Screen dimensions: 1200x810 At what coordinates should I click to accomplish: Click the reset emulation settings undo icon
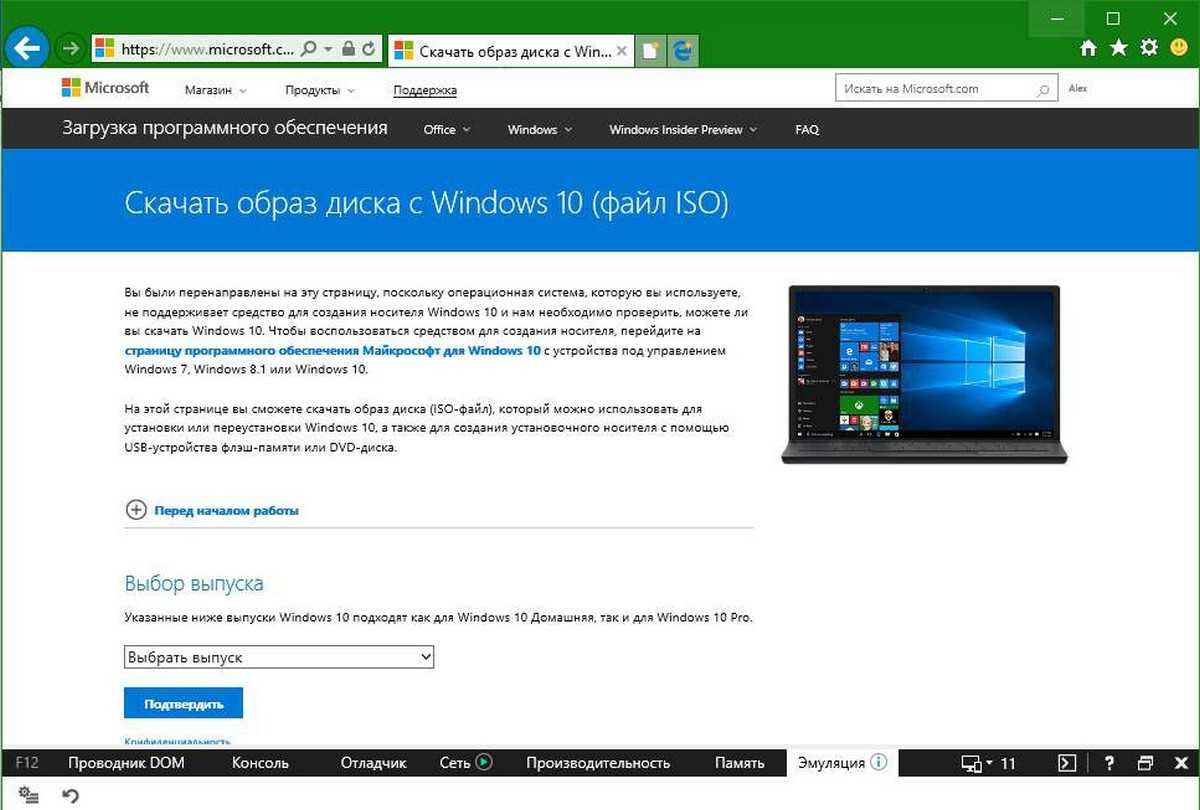click(70, 796)
